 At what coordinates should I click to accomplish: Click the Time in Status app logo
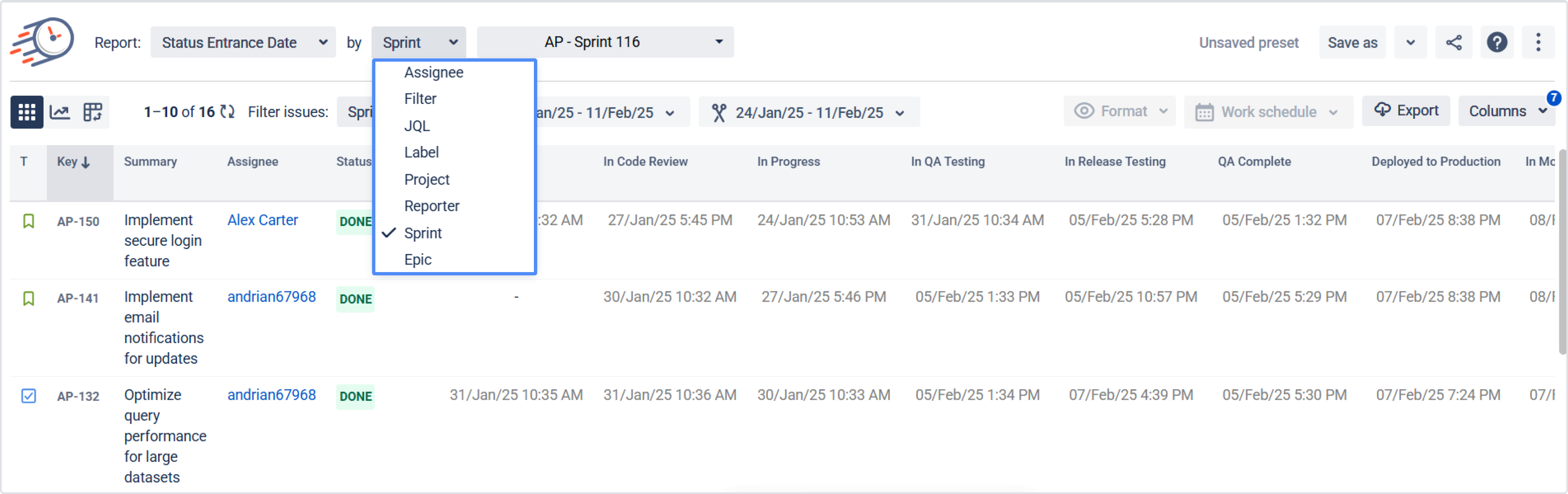coord(43,42)
